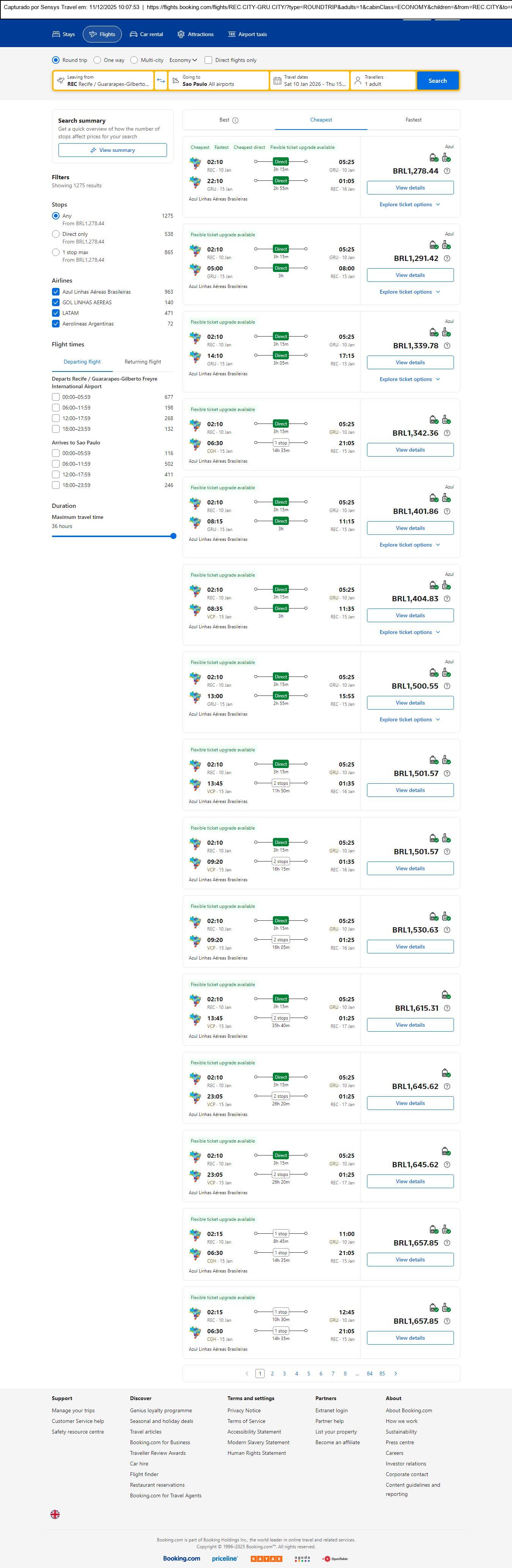Uncheck the LATAM airline filter
The width and height of the screenshot is (512, 1568).
click(56, 313)
